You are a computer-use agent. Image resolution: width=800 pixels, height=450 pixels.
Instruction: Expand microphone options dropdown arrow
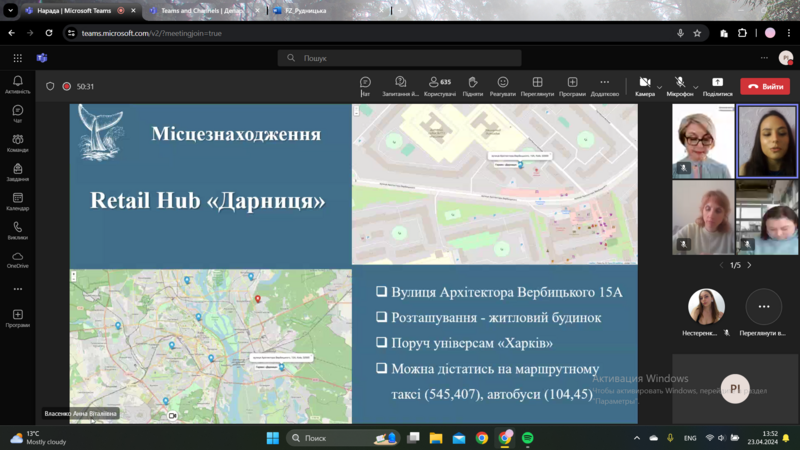[695, 87]
